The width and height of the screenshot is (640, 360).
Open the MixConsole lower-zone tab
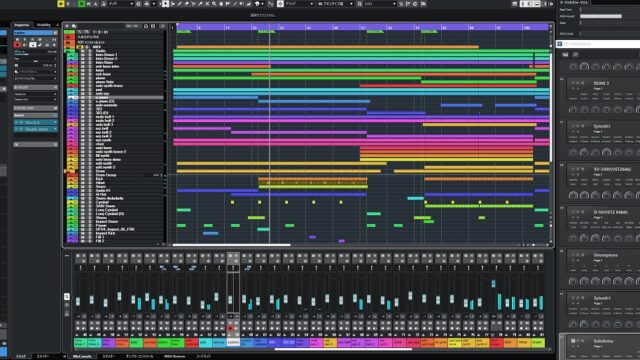(82, 357)
